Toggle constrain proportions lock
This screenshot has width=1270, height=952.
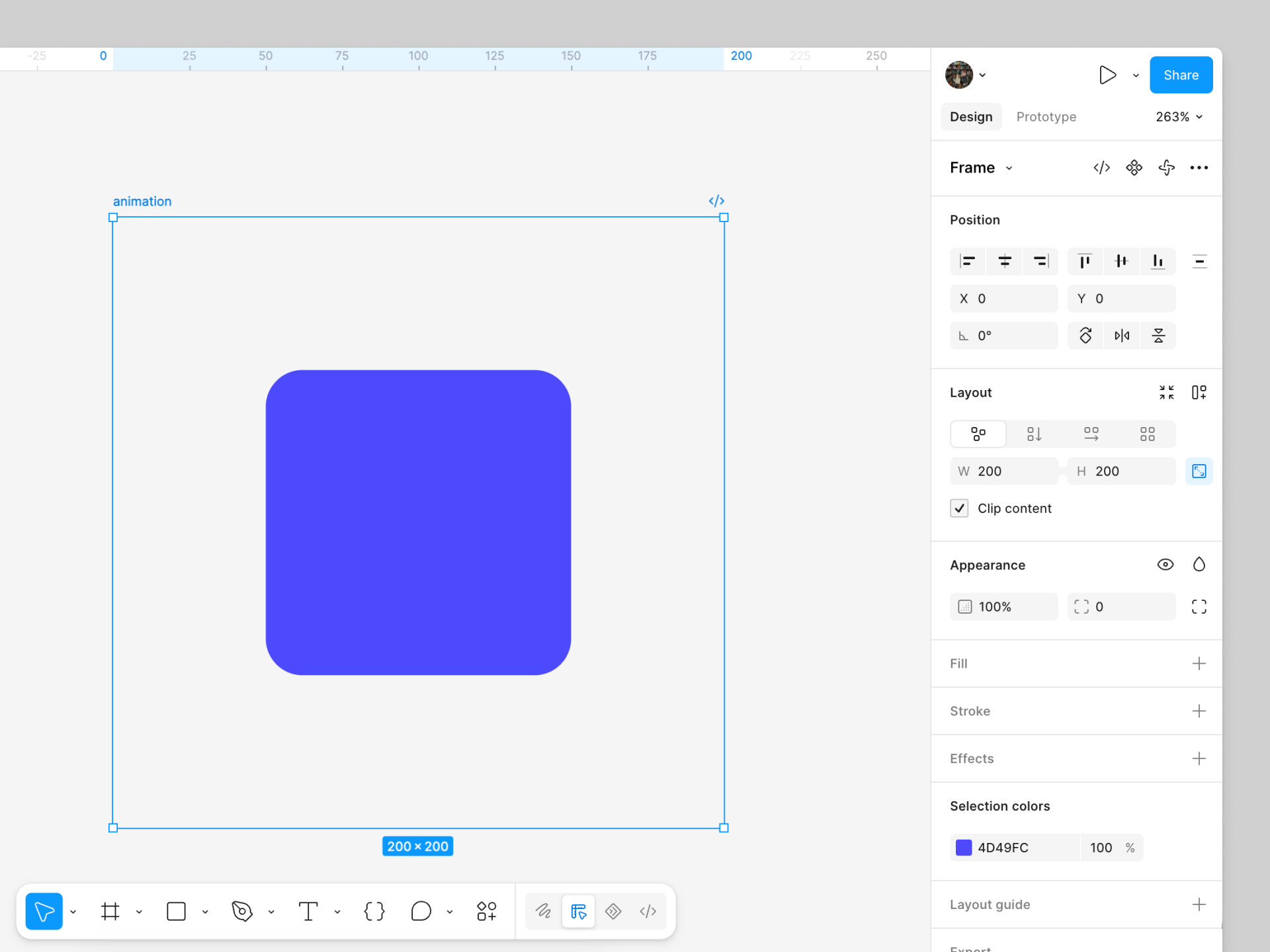[1199, 471]
